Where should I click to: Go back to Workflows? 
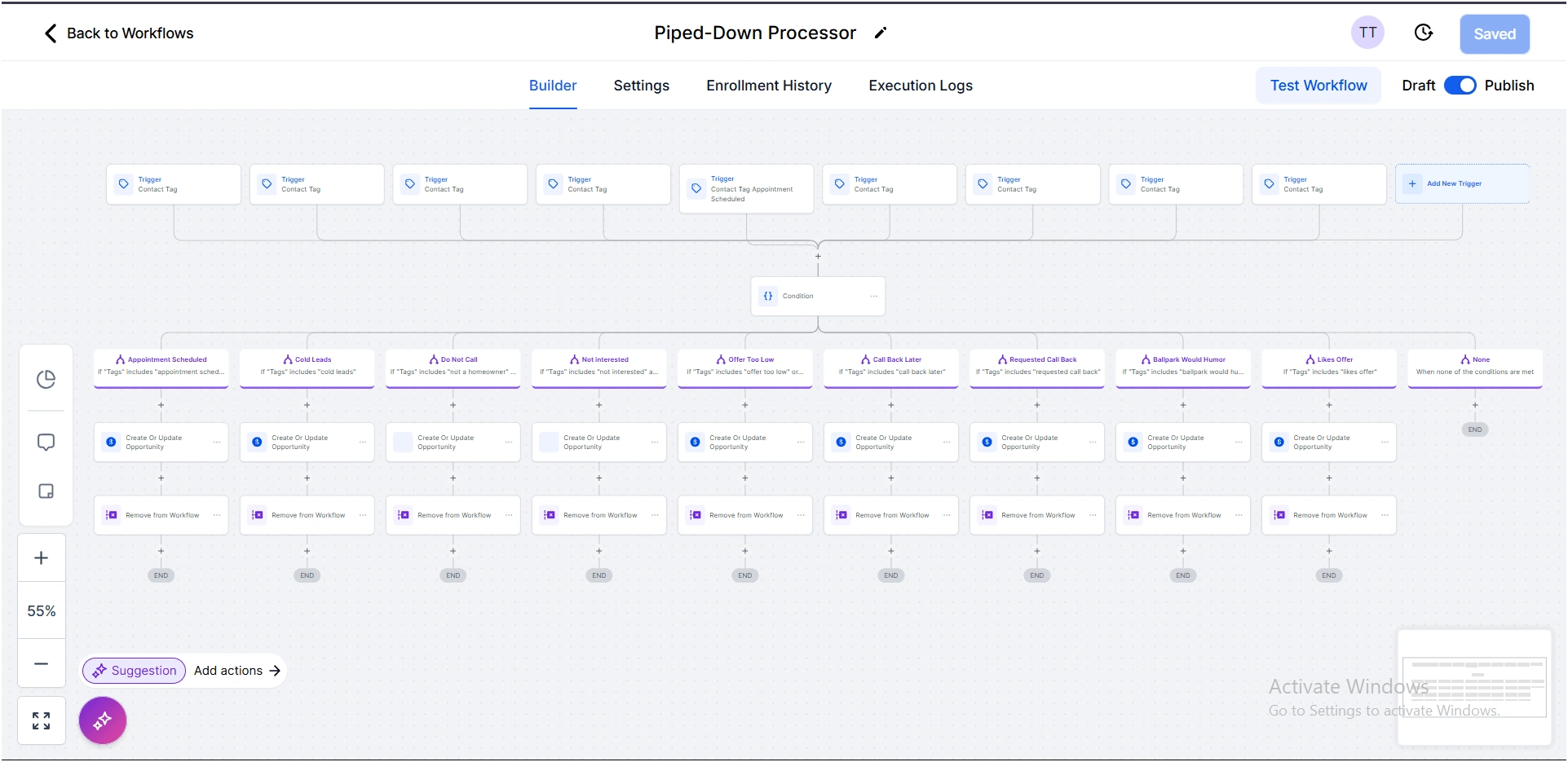[119, 33]
